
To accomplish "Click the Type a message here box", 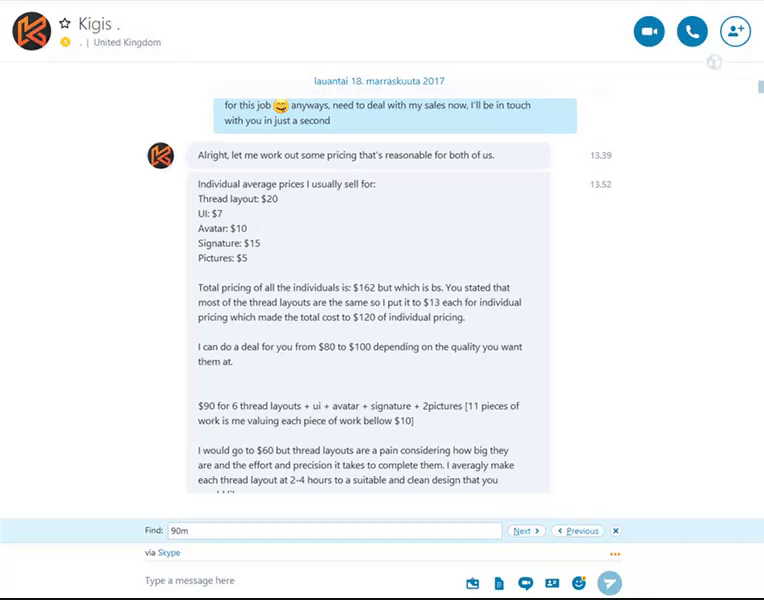I will coord(302,581).
